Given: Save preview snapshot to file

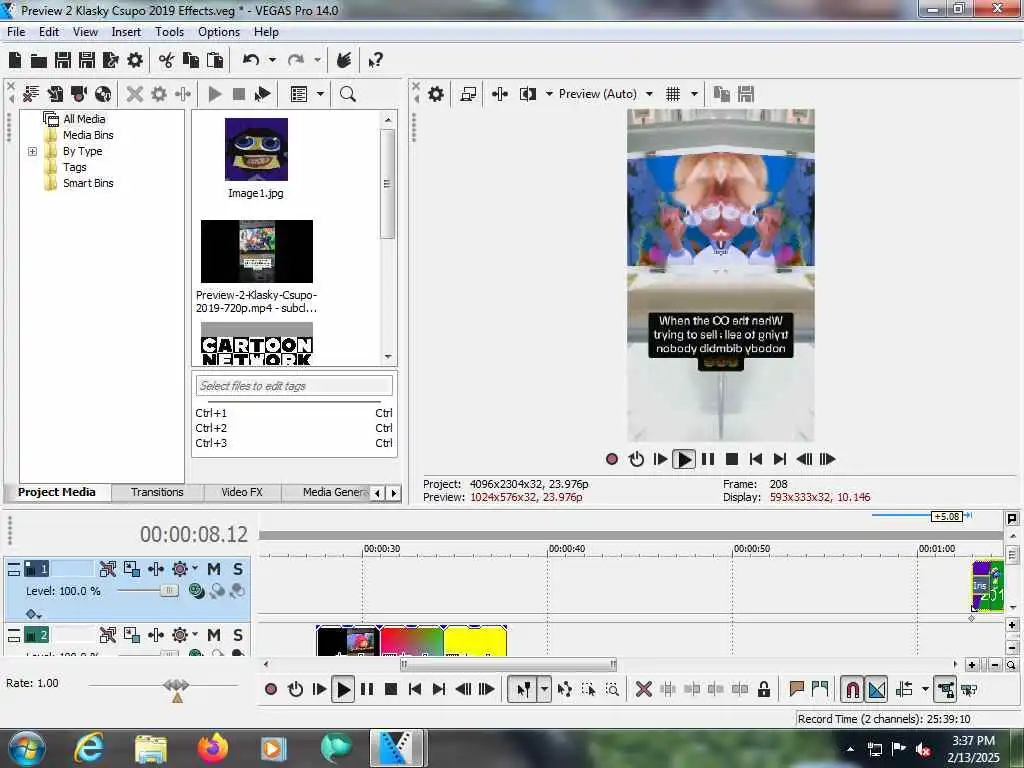Looking at the screenshot, I should [746, 94].
